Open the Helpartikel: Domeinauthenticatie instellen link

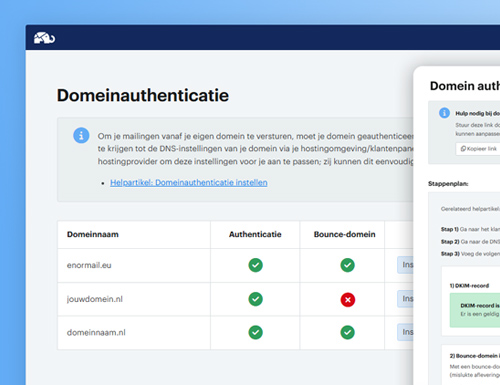click(189, 183)
